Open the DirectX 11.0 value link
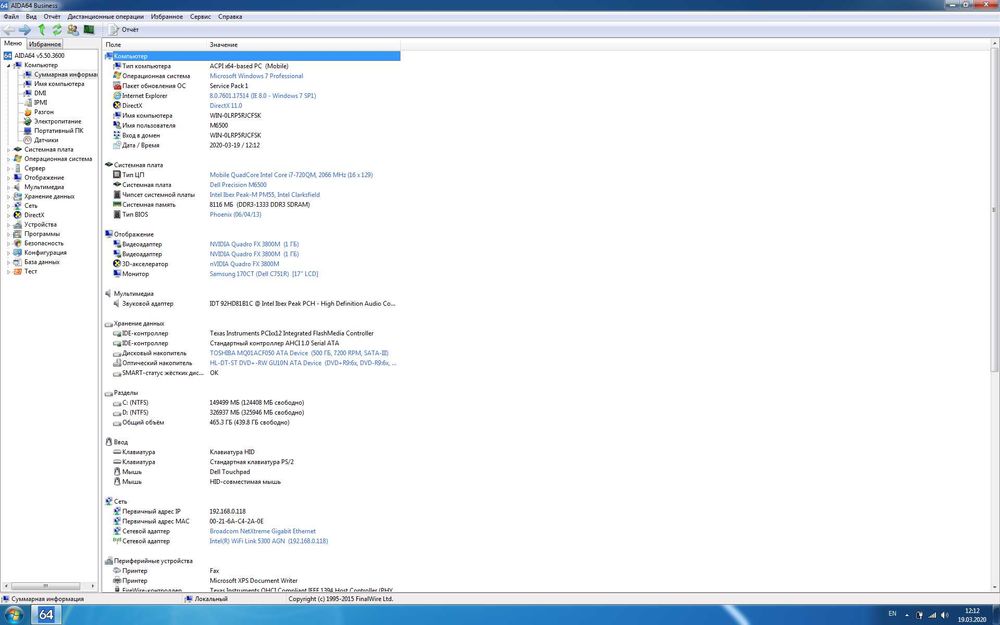The width and height of the screenshot is (1000, 625). pyautogui.click(x=226, y=106)
